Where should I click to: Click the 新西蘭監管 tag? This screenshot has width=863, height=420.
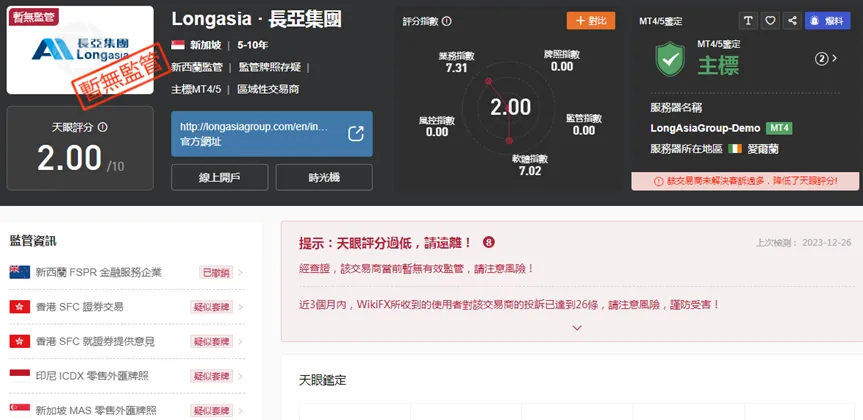pos(196,67)
